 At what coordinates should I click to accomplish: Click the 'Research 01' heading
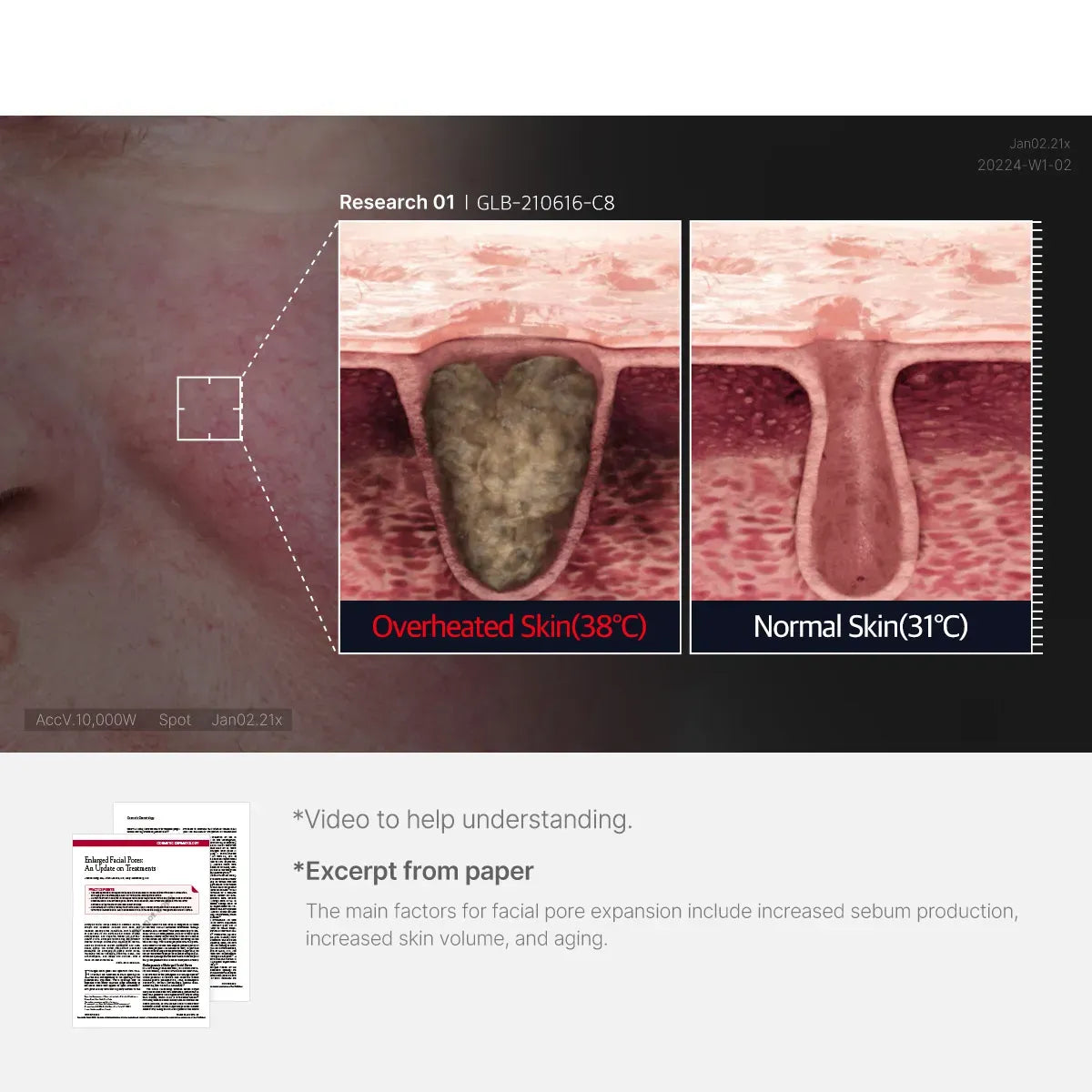396,202
